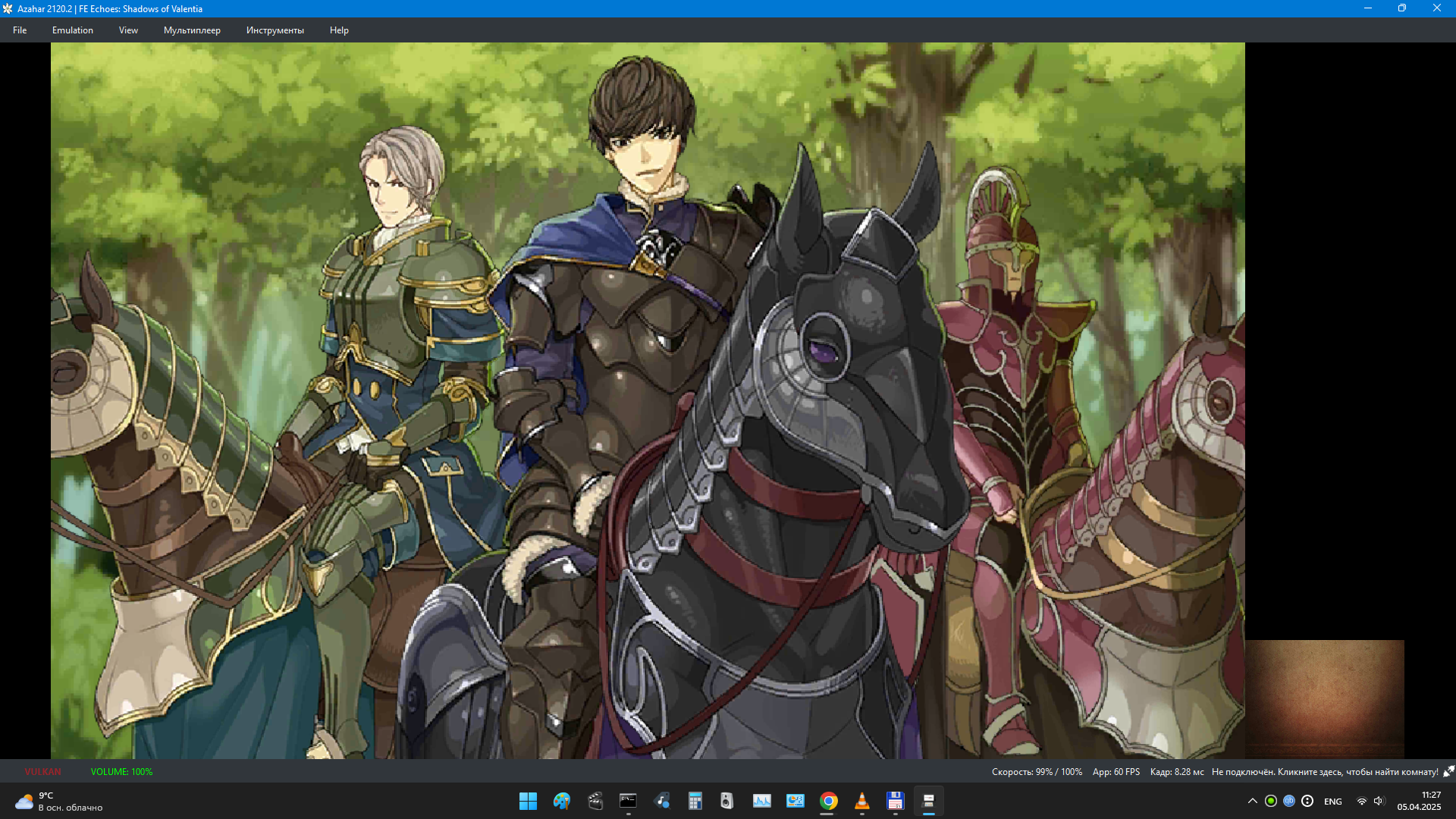Open the music note app on taskbar
This screenshot has width=1456, height=819.
661,801
